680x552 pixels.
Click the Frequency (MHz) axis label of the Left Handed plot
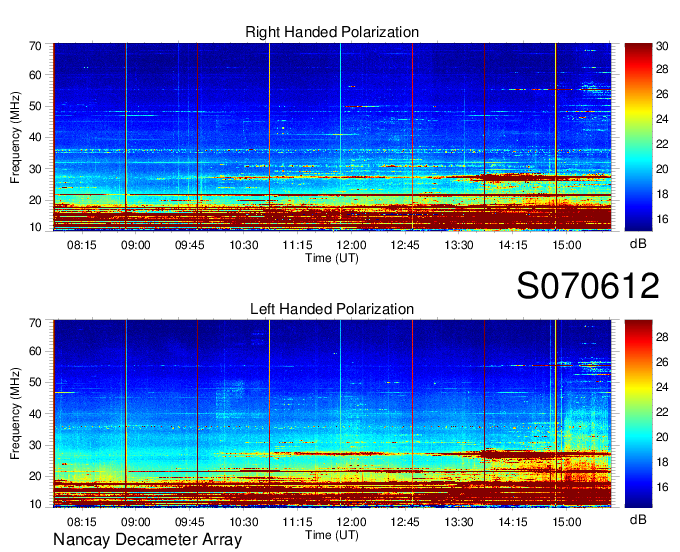(x=15, y=414)
